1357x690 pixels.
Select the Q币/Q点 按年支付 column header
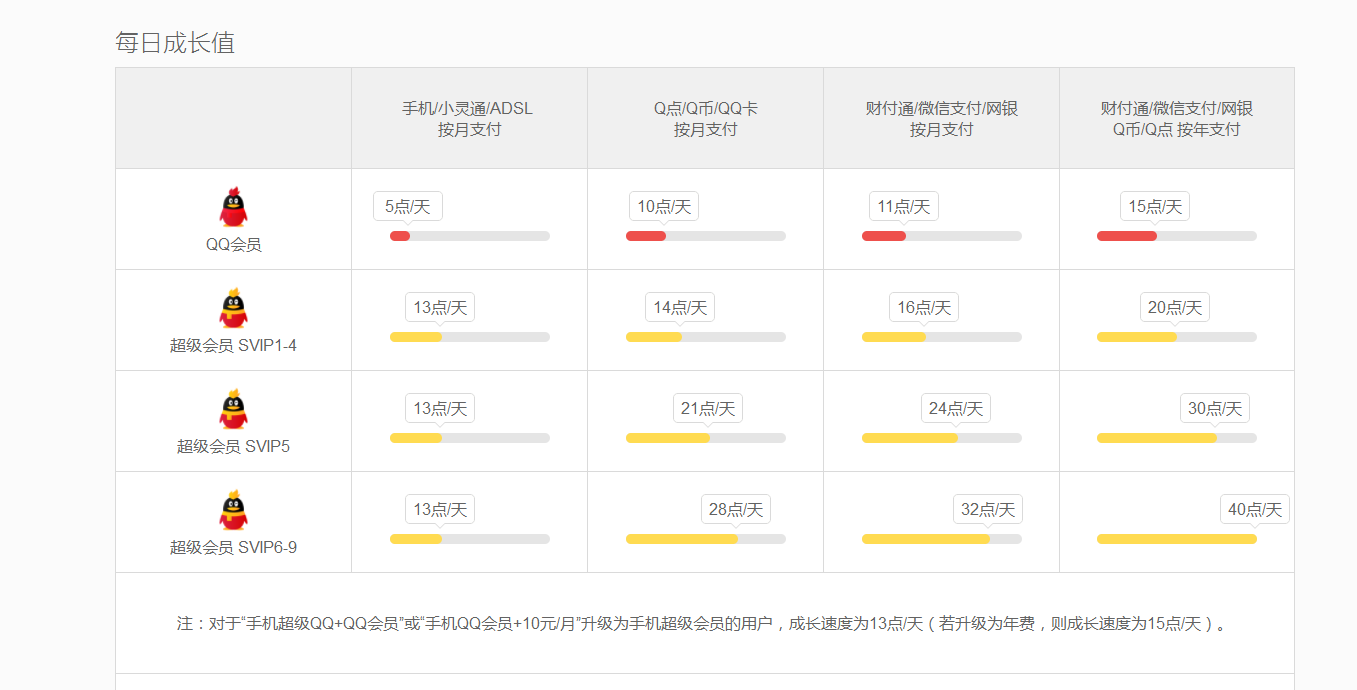tap(1177, 118)
